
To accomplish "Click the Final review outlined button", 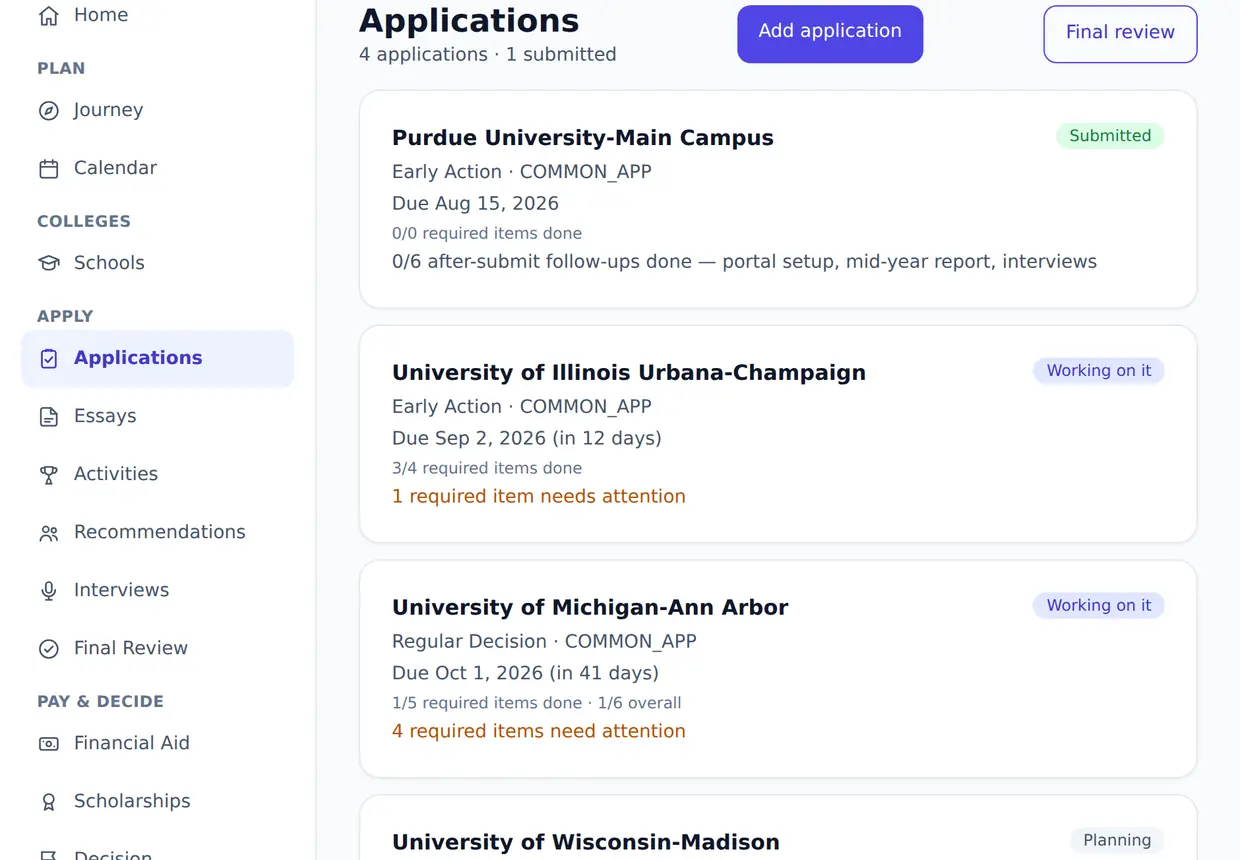I will pyautogui.click(x=1120, y=34).
